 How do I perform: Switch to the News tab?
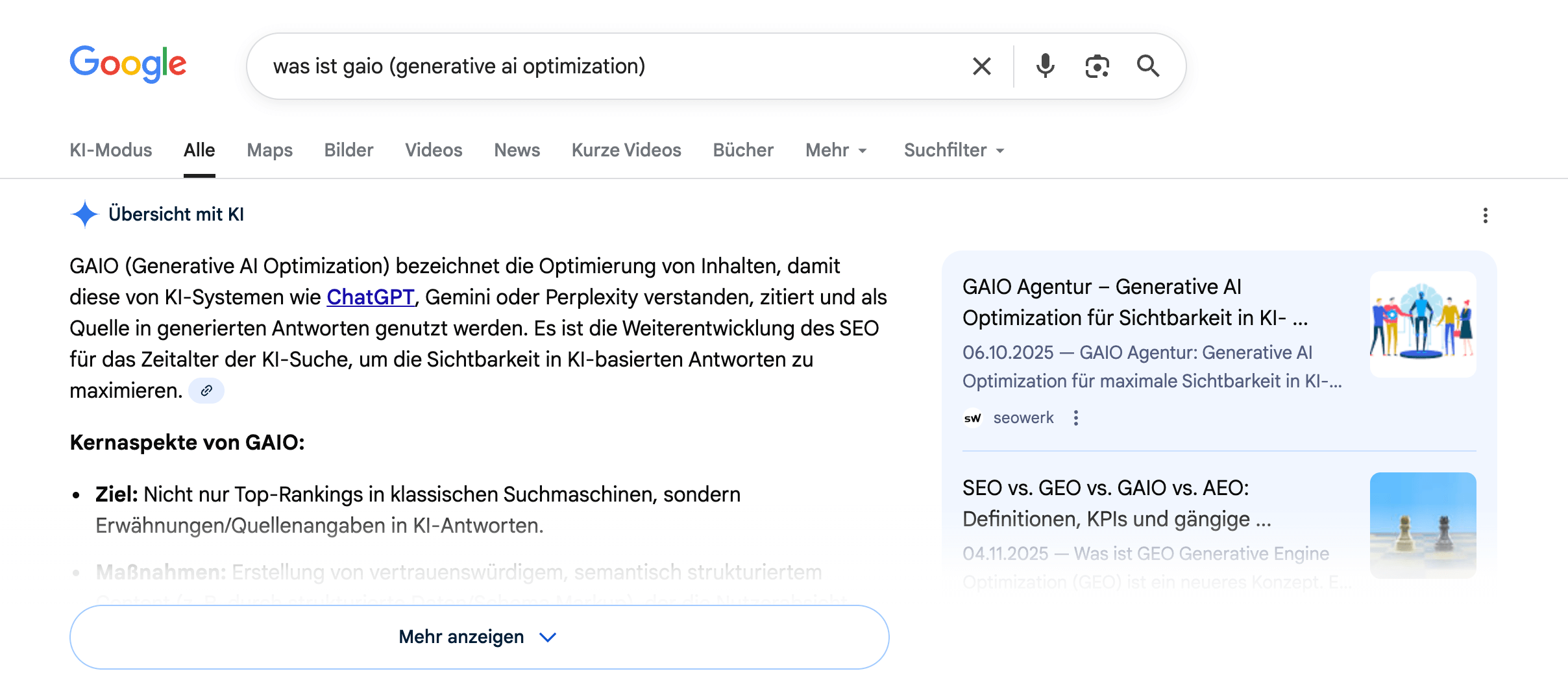pyautogui.click(x=517, y=150)
